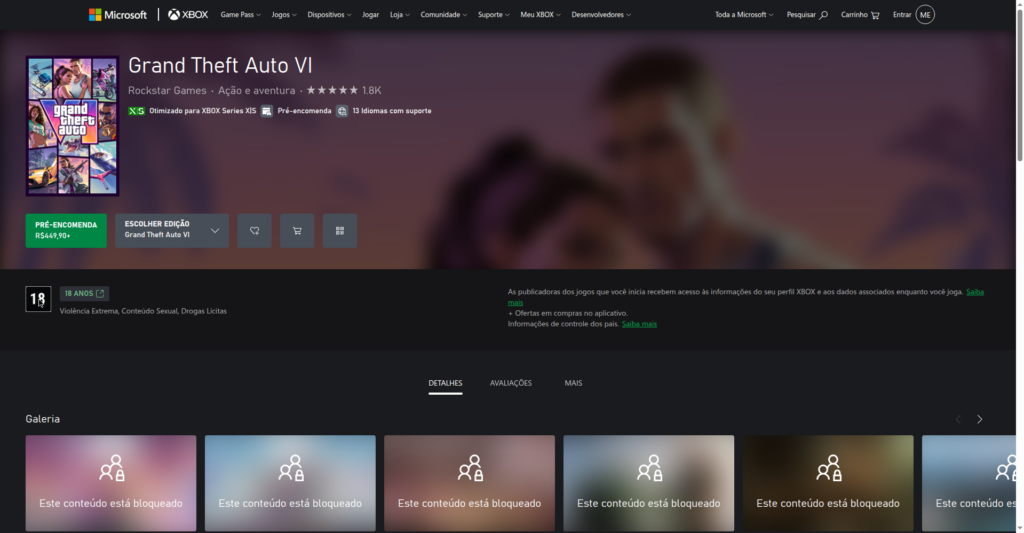Click the 13 idiomas globe icon
1024x533 pixels.
(342, 111)
